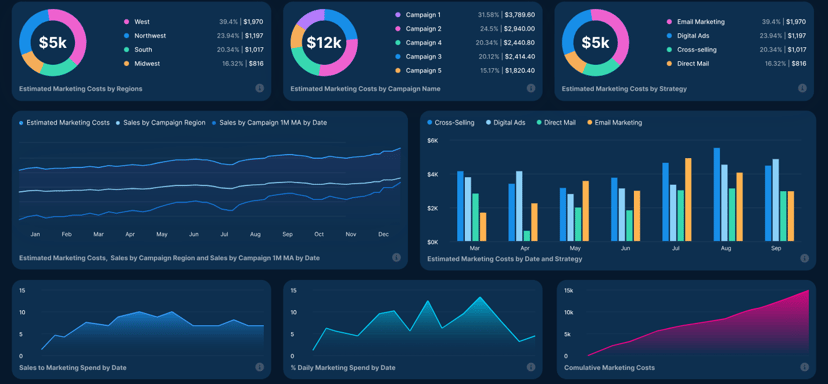Open info icon on Costs by Strategy card

[x=802, y=88]
